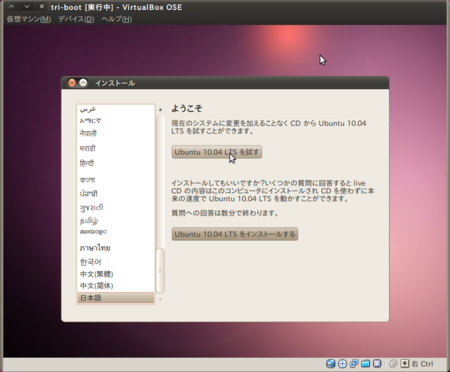The image size is (450, 372).
Task: Click 'Ubuntu 10.04 LTS をインストールする' button
Action: click(235, 234)
